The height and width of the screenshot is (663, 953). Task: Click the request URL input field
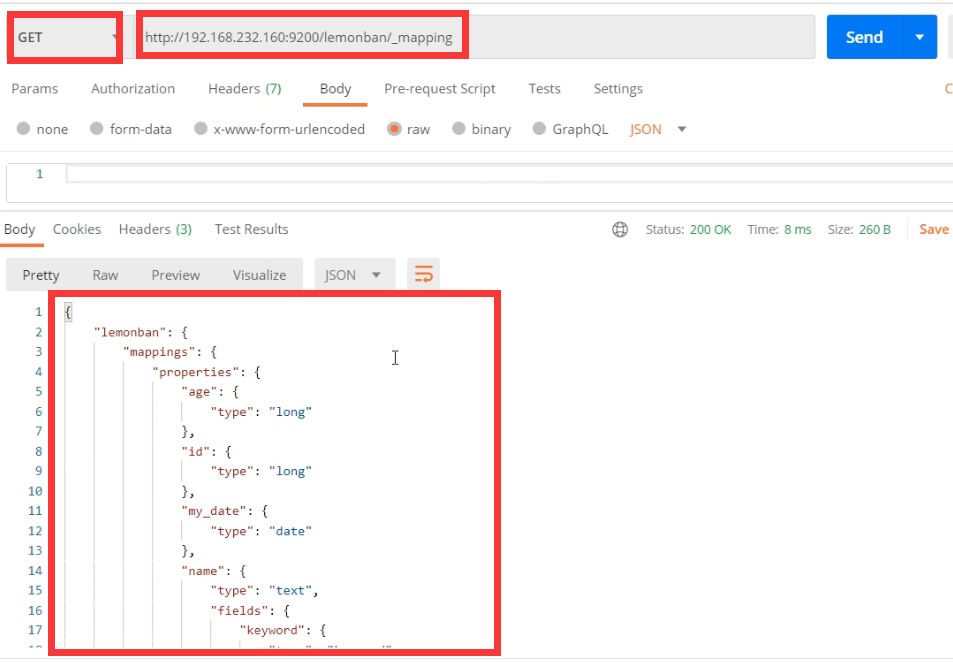[474, 37]
